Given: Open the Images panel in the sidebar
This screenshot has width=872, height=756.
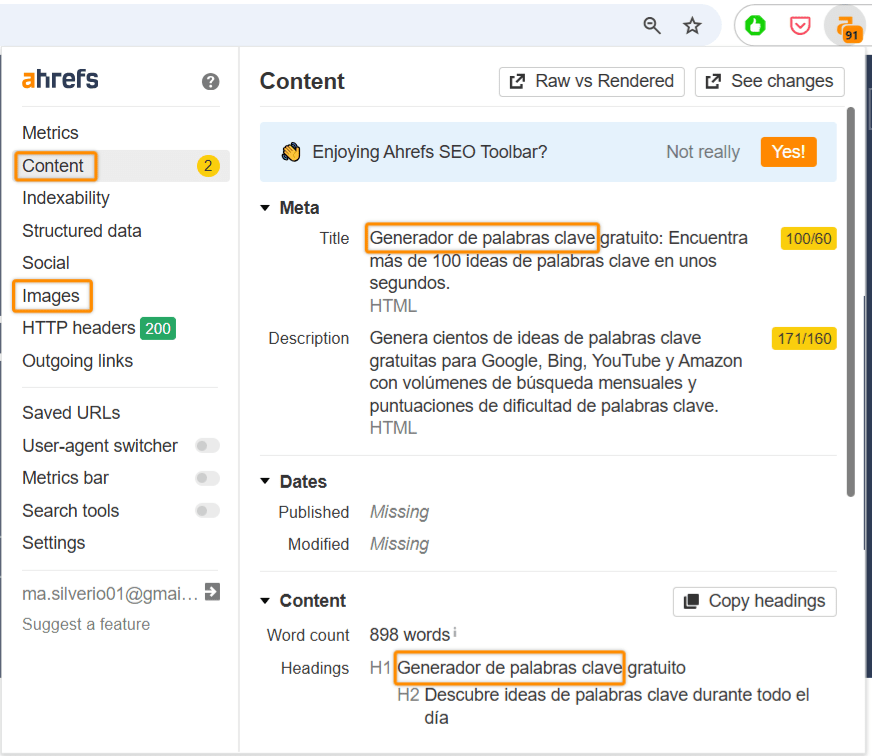Looking at the screenshot, I should [x=51, y=296].
